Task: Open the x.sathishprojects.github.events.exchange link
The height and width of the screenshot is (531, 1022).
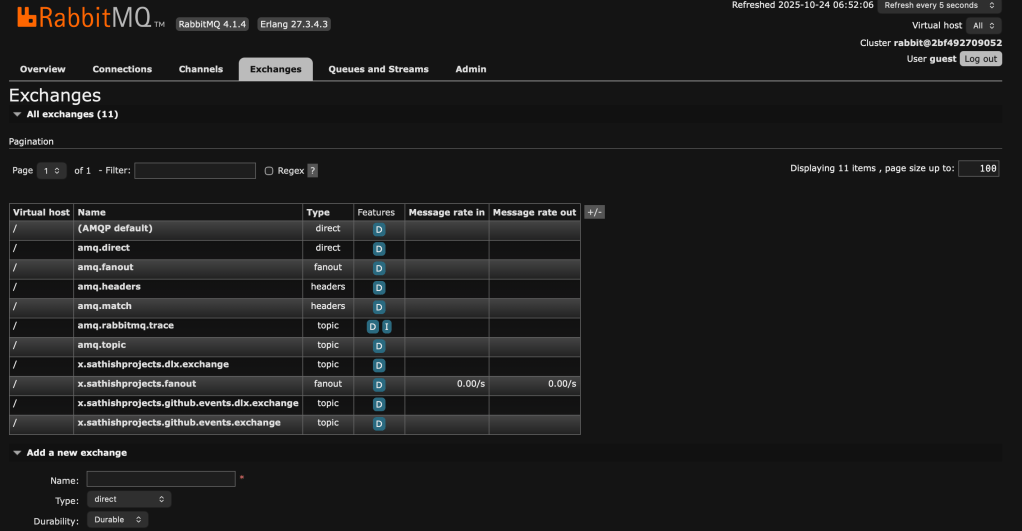Action: (x=179, y=423)
